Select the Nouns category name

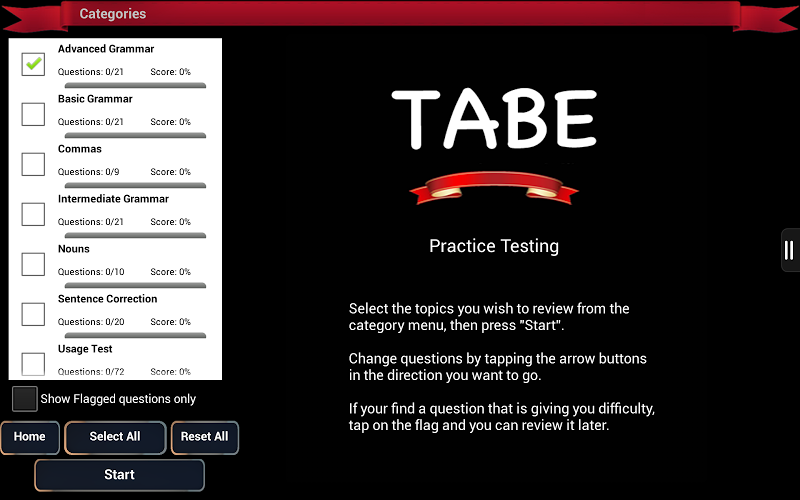[x=73, y=249]
